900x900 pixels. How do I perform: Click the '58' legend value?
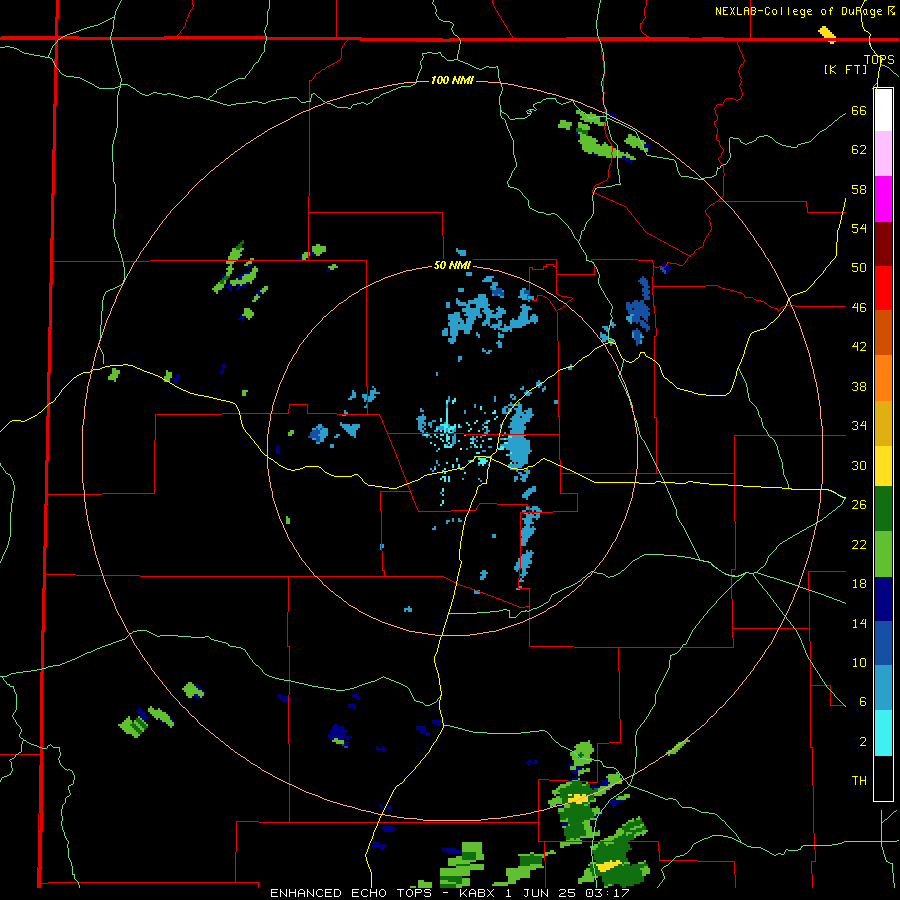click(859, 189)
